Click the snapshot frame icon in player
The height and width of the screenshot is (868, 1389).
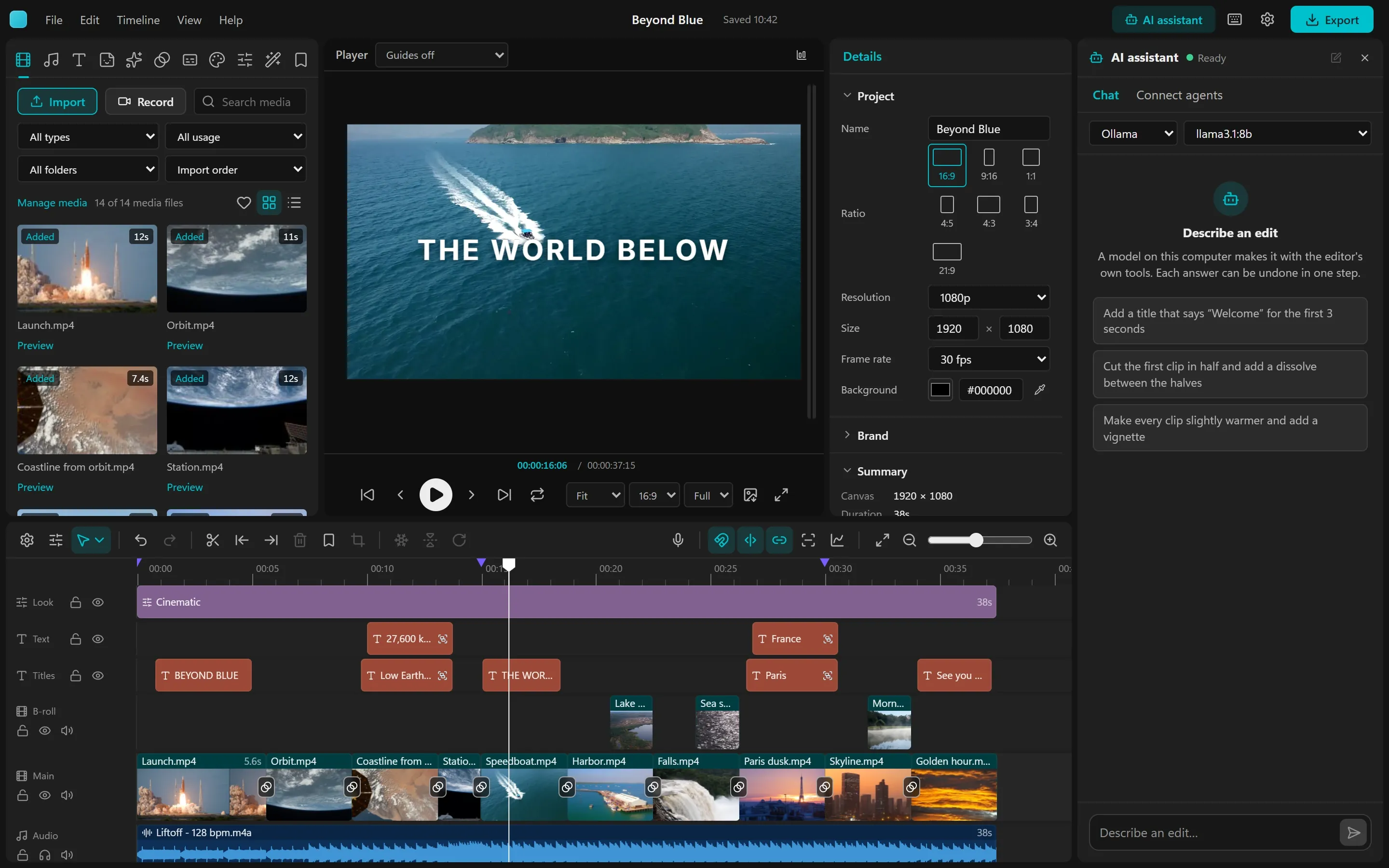[x=750, y=495]
